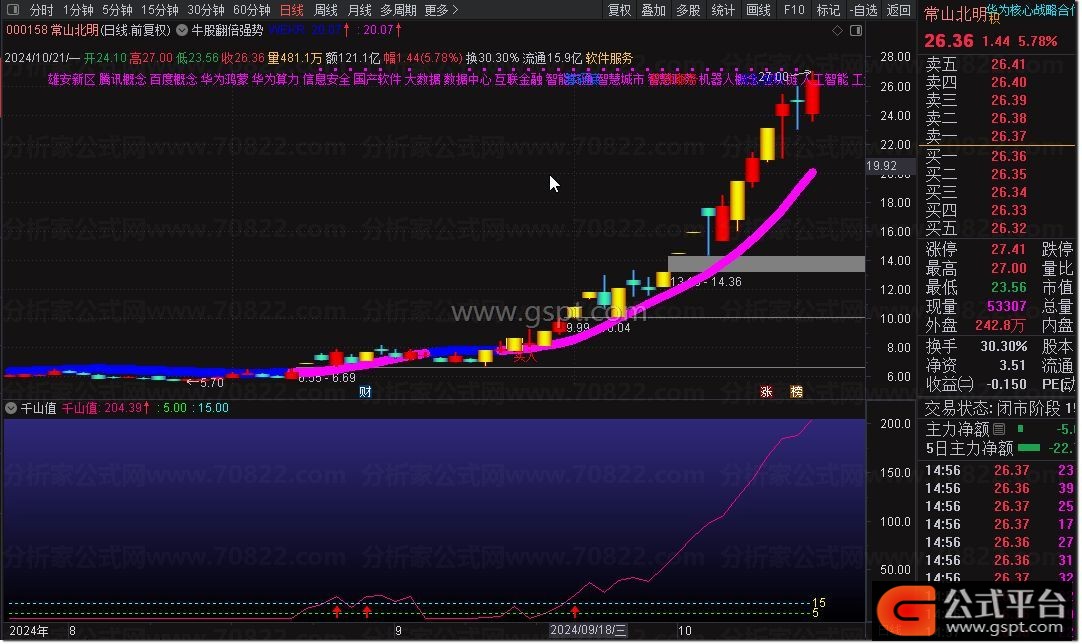Open the 多周期 multi-period view

(x=398, y=10)
